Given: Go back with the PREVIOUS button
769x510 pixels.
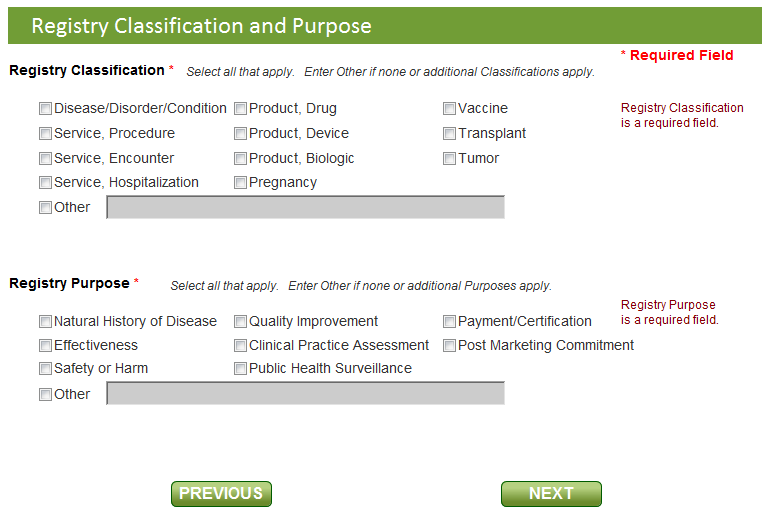Looking at the screenshot, I should [221, 494].
